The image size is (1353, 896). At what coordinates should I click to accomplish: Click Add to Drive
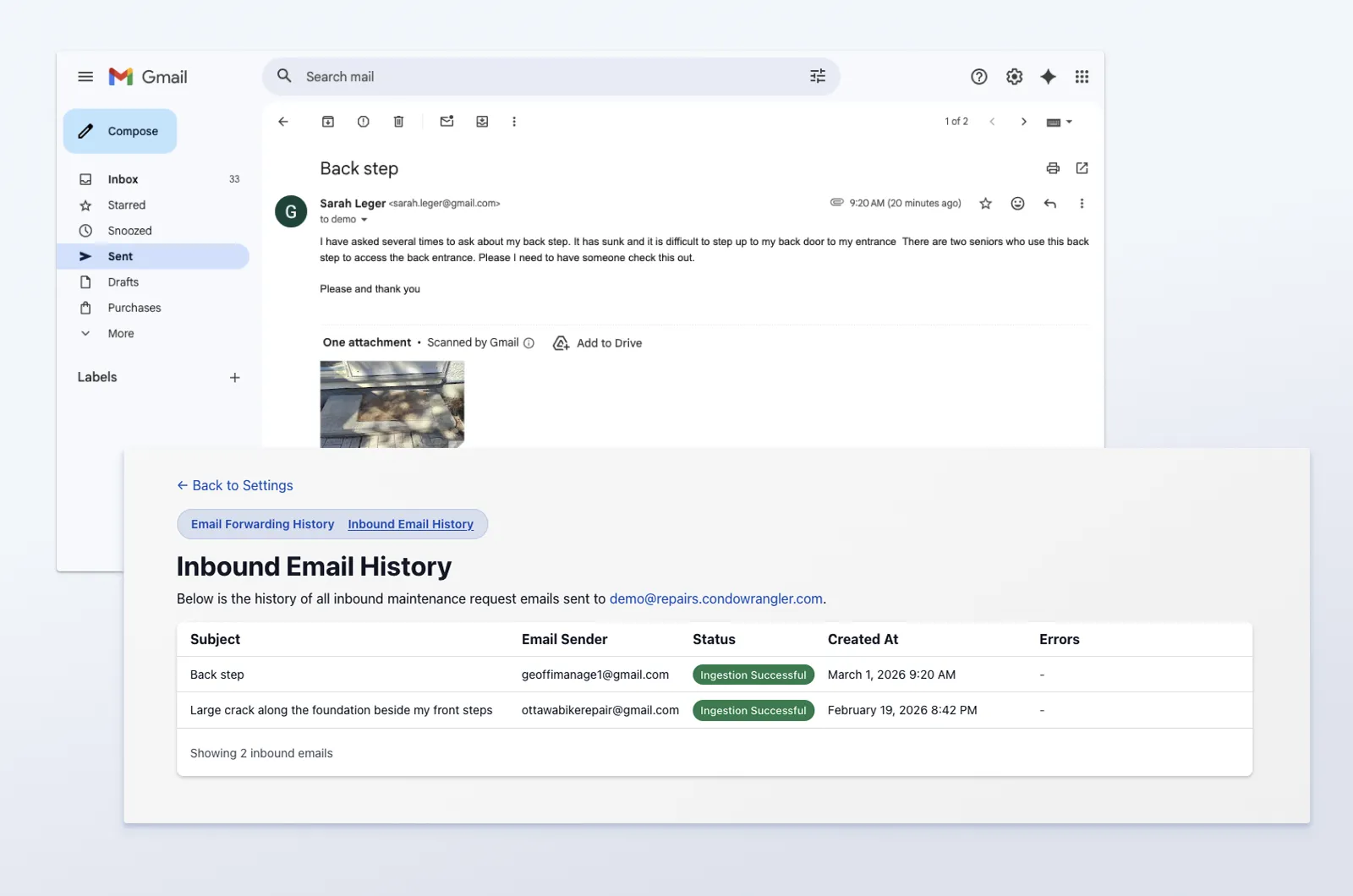coord(598,343)
